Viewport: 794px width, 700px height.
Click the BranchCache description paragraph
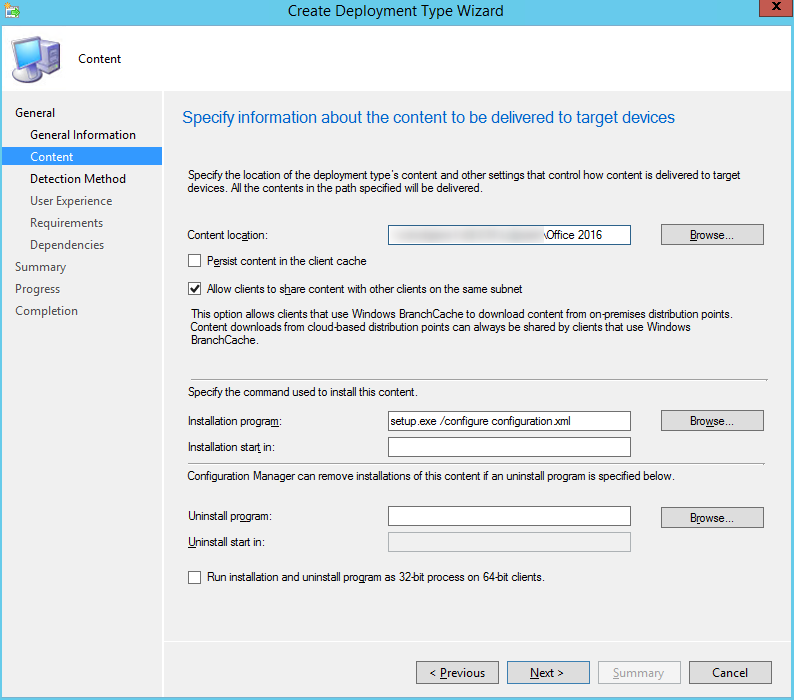[x=461, y=327]
